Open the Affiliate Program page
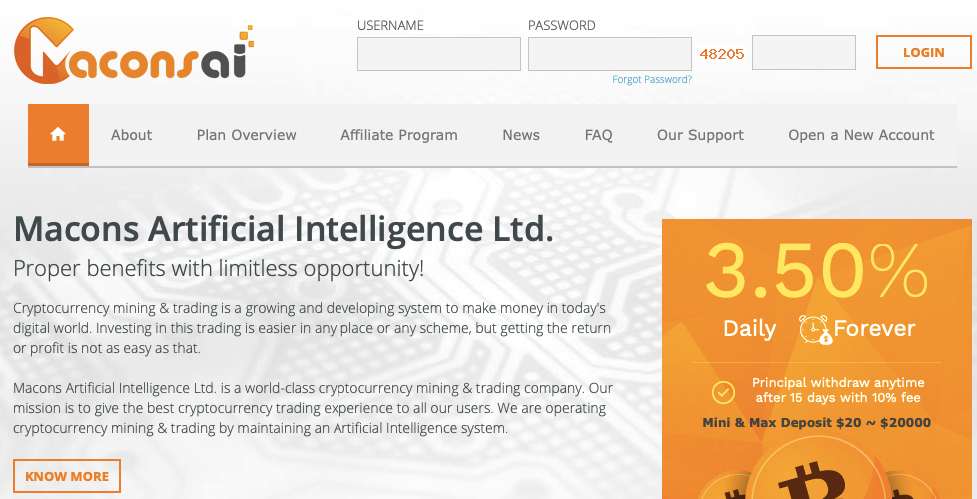The width and height of the screenshot is (977, 499). pyautogui.click(x=399, y=135)
